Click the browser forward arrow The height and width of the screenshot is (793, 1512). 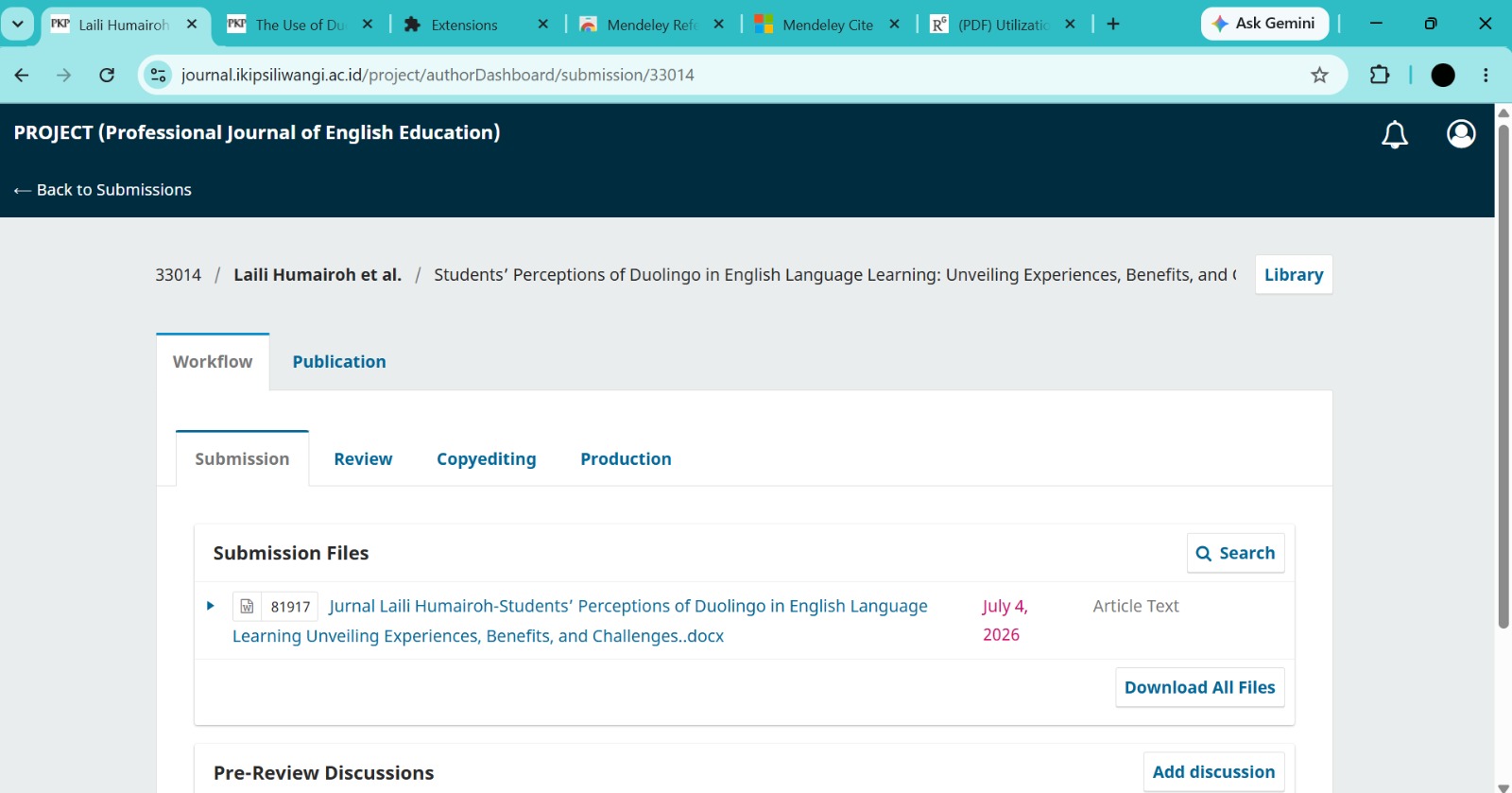coord(63,75)
